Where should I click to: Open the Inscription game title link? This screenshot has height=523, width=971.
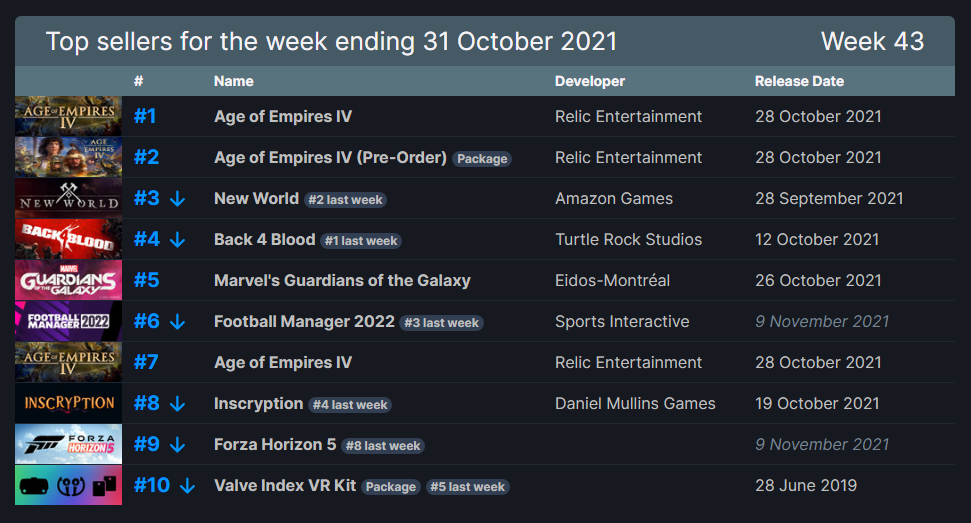258,404
